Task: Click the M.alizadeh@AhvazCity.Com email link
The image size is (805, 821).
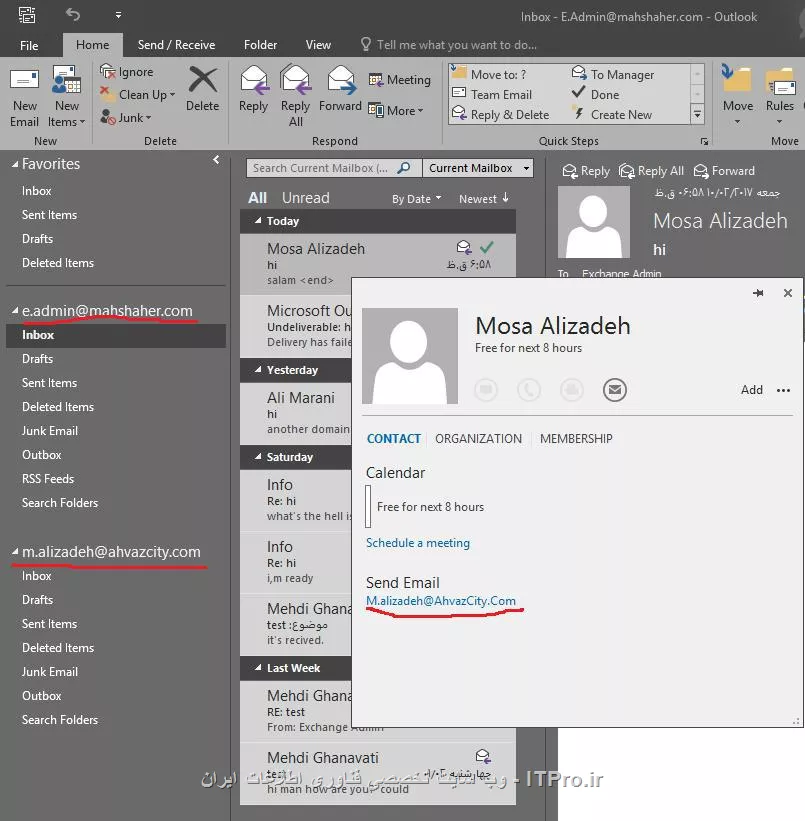Action: pos(440,601)
